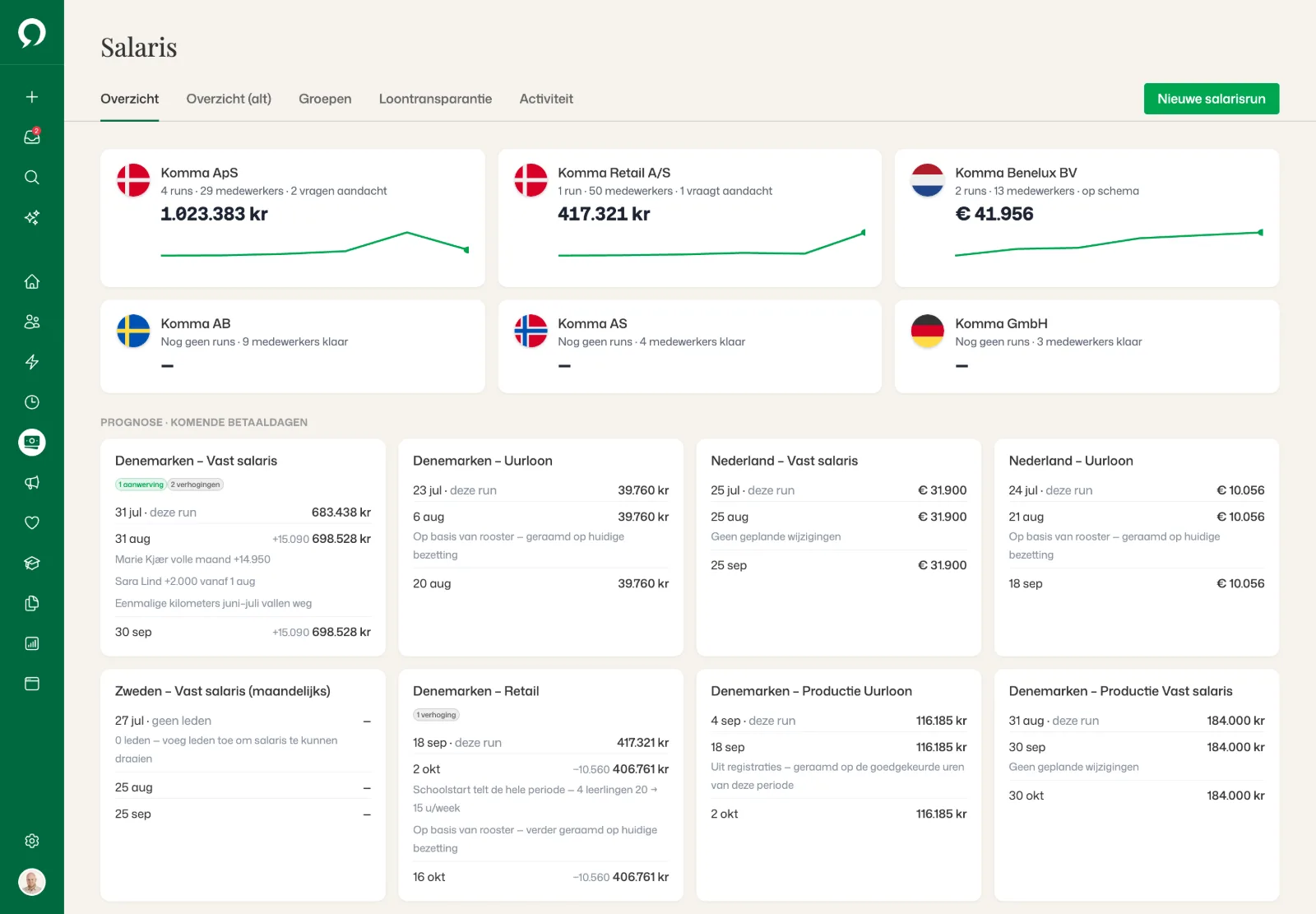Open the Denemarken – Uurloon forecast heading
Viewport: 1316px width, 914px height.
click(x=483, y=461)
